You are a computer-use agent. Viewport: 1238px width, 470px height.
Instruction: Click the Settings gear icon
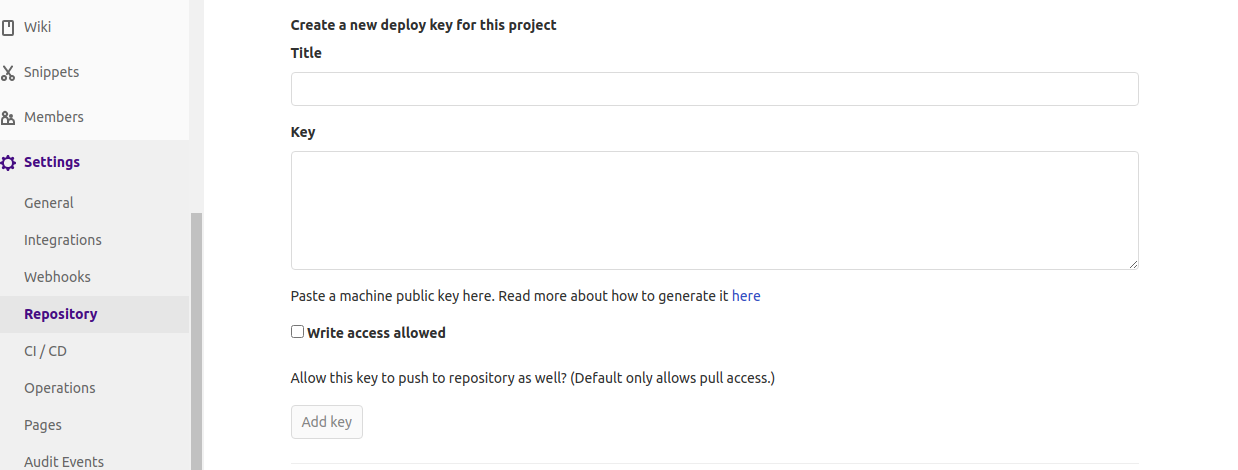pos(8,162)
